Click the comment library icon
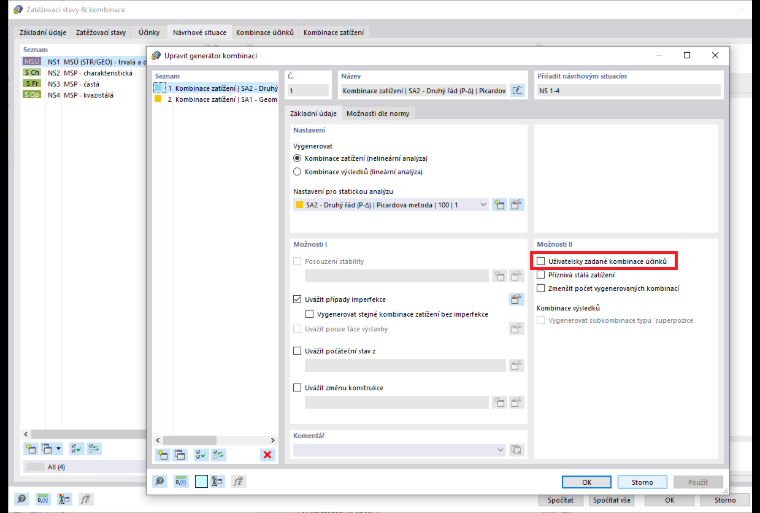The image size is (760, 513). 516,450
